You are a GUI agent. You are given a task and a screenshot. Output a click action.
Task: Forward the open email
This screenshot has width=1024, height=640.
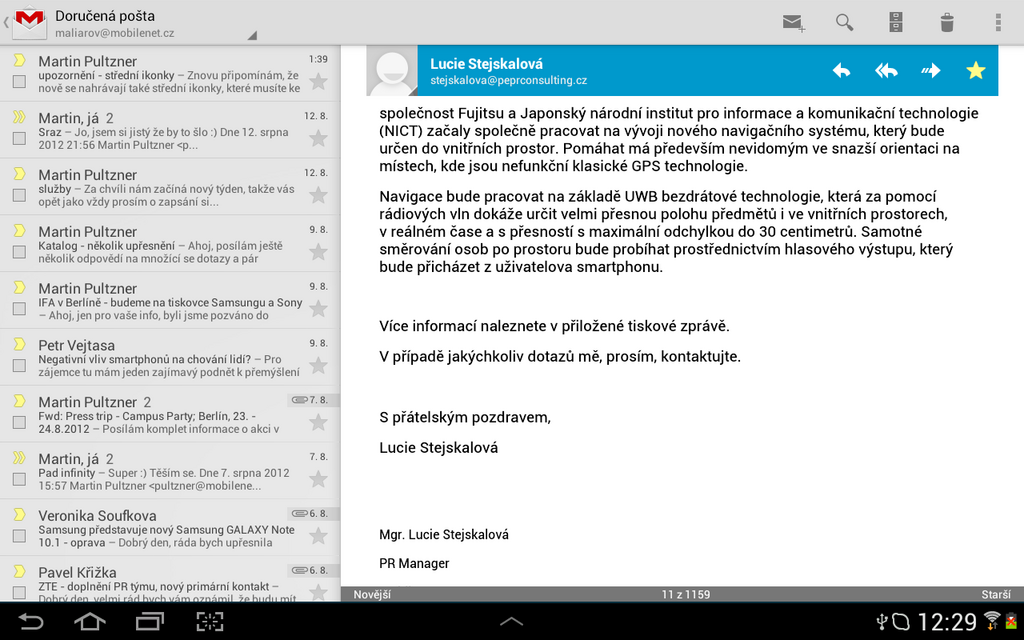pos(931,70)
